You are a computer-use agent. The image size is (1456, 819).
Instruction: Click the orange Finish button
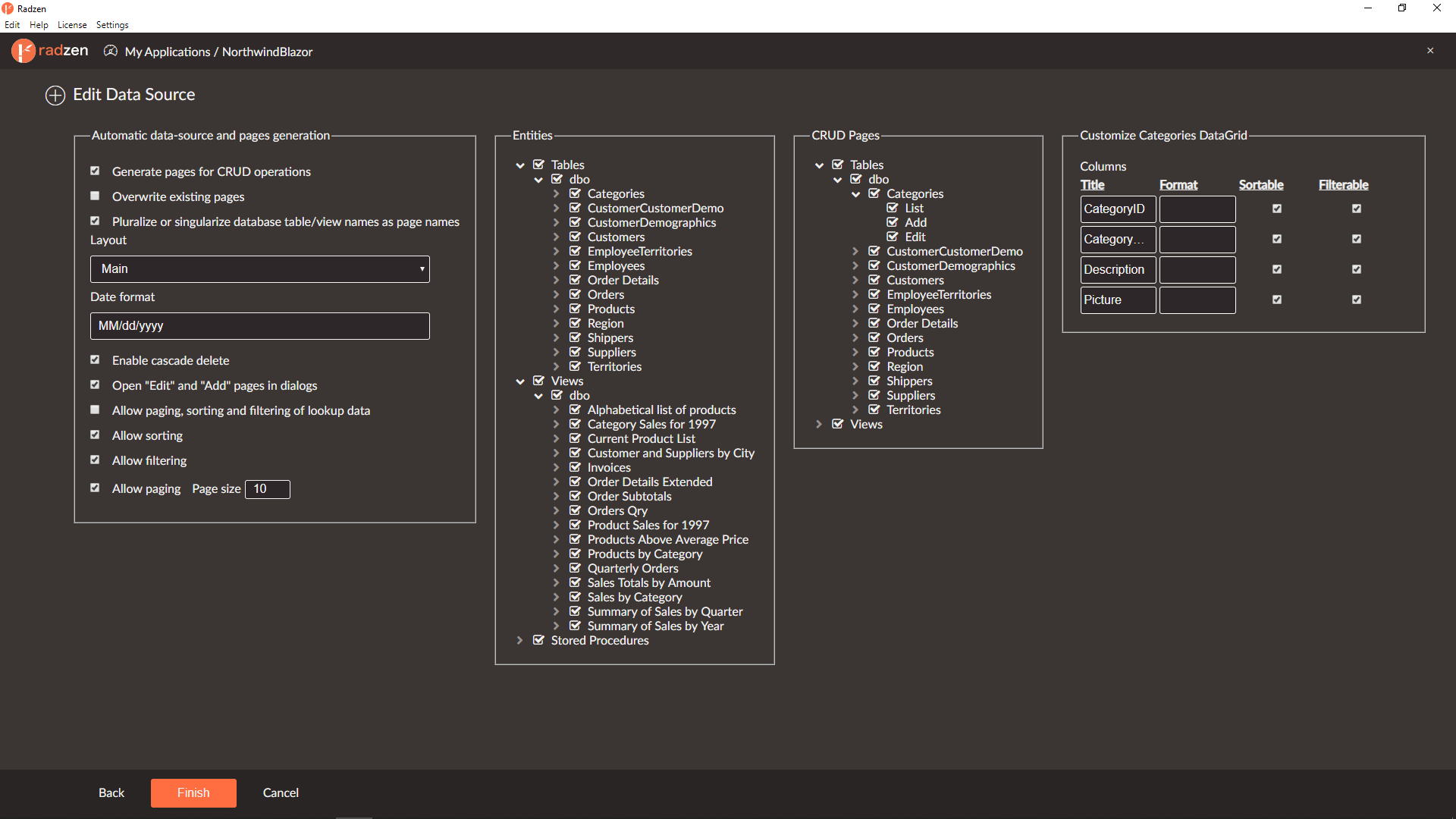[193, 793]
